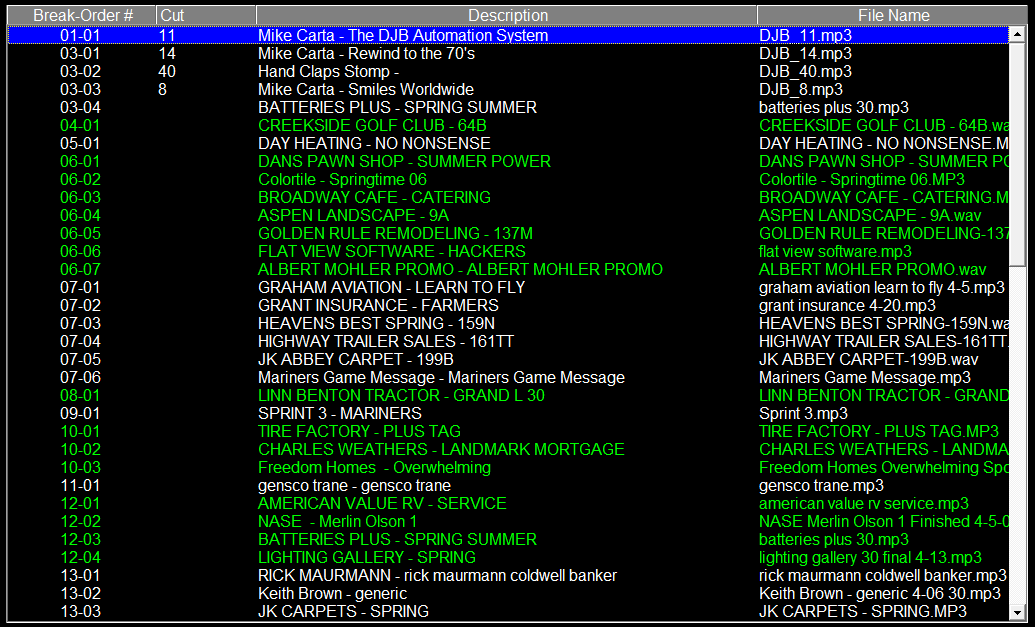Sort by the Break-Order # column header

click(x=83, y=15)
